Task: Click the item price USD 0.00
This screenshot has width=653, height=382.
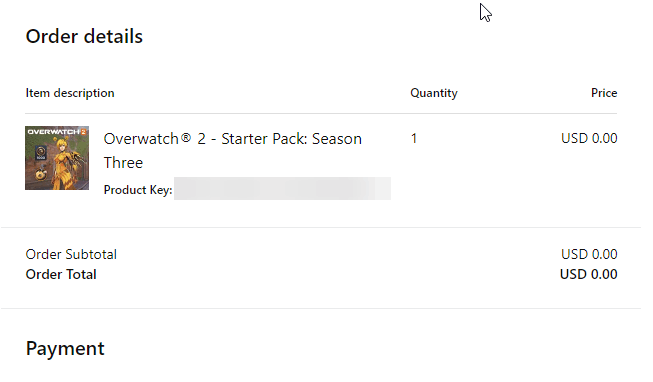Action: 589,138
